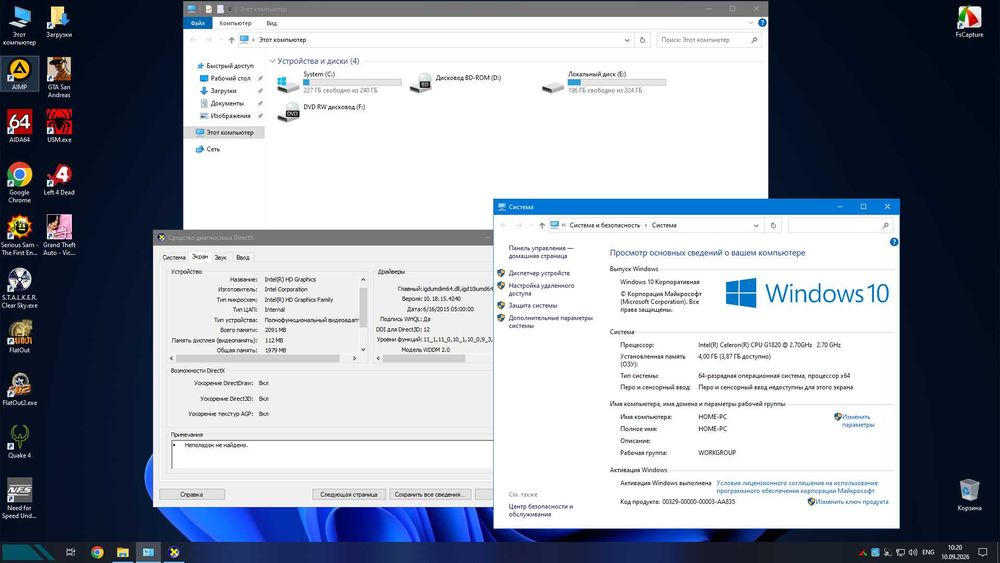
Task: Open GTA San Andreas desktop shortcut
Action: click(x=59, y=78)
